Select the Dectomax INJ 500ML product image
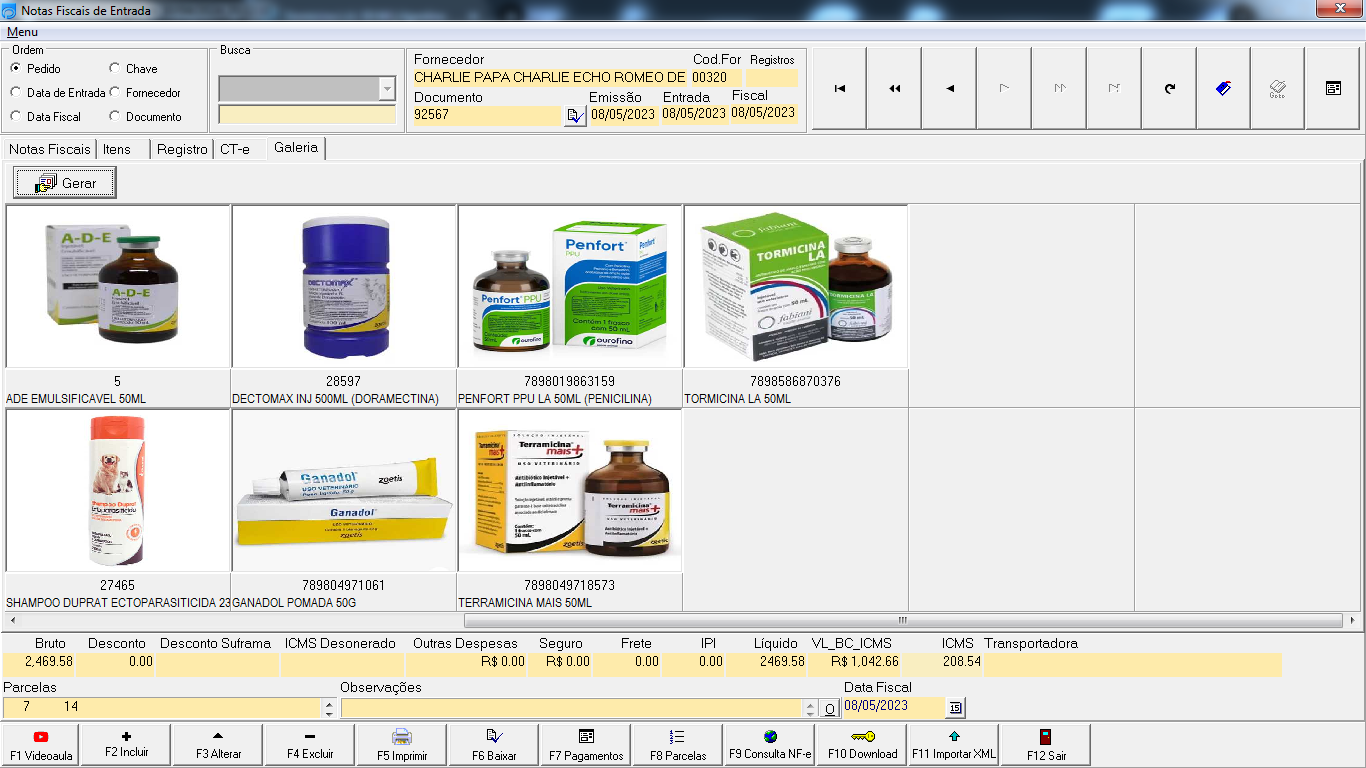 tap(344, 287)
